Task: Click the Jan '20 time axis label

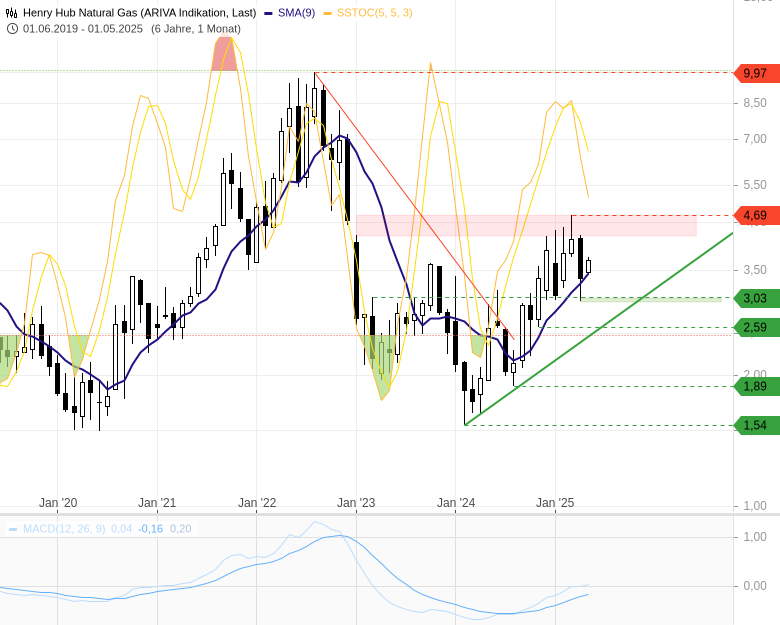Action: point(58,503)
